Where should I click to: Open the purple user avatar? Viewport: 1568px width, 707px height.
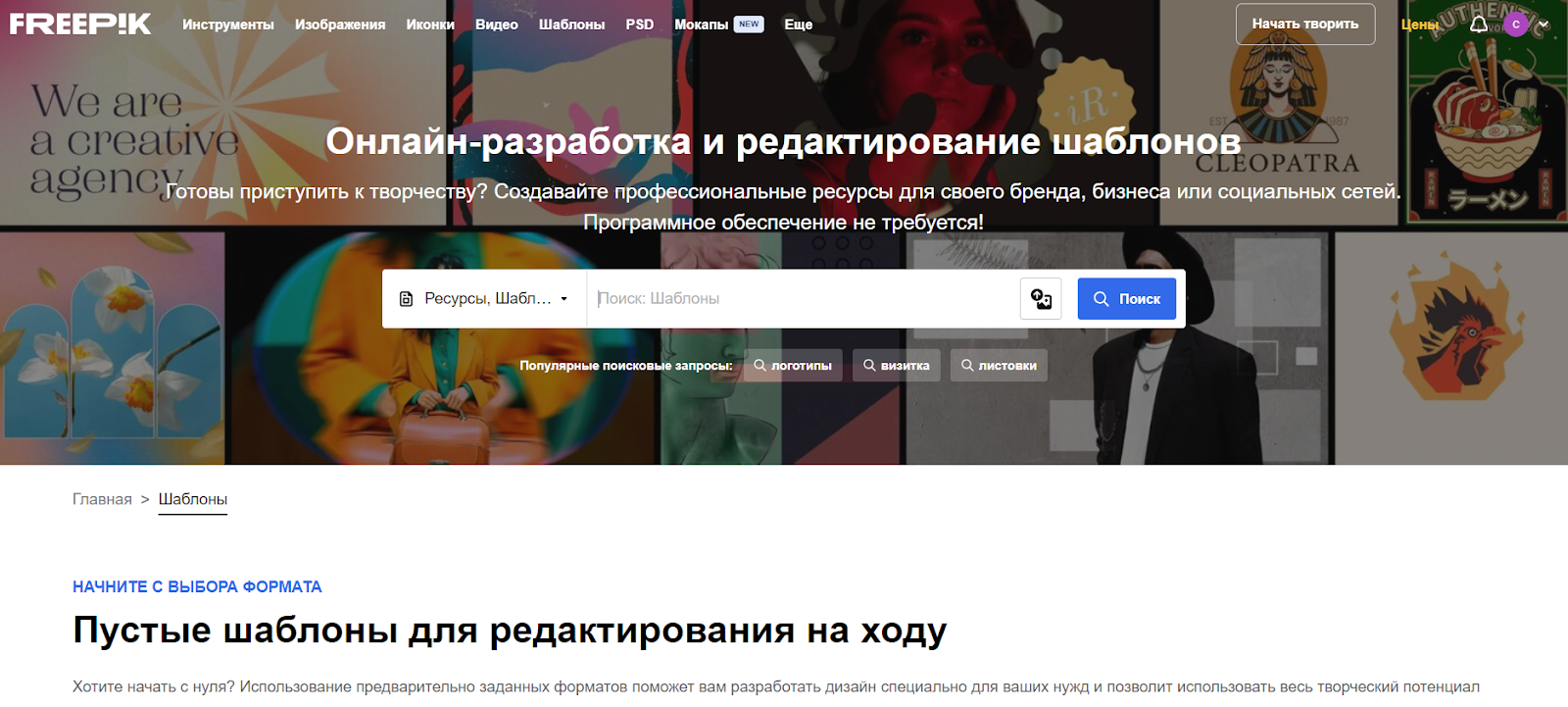[x=1516, y=25]
